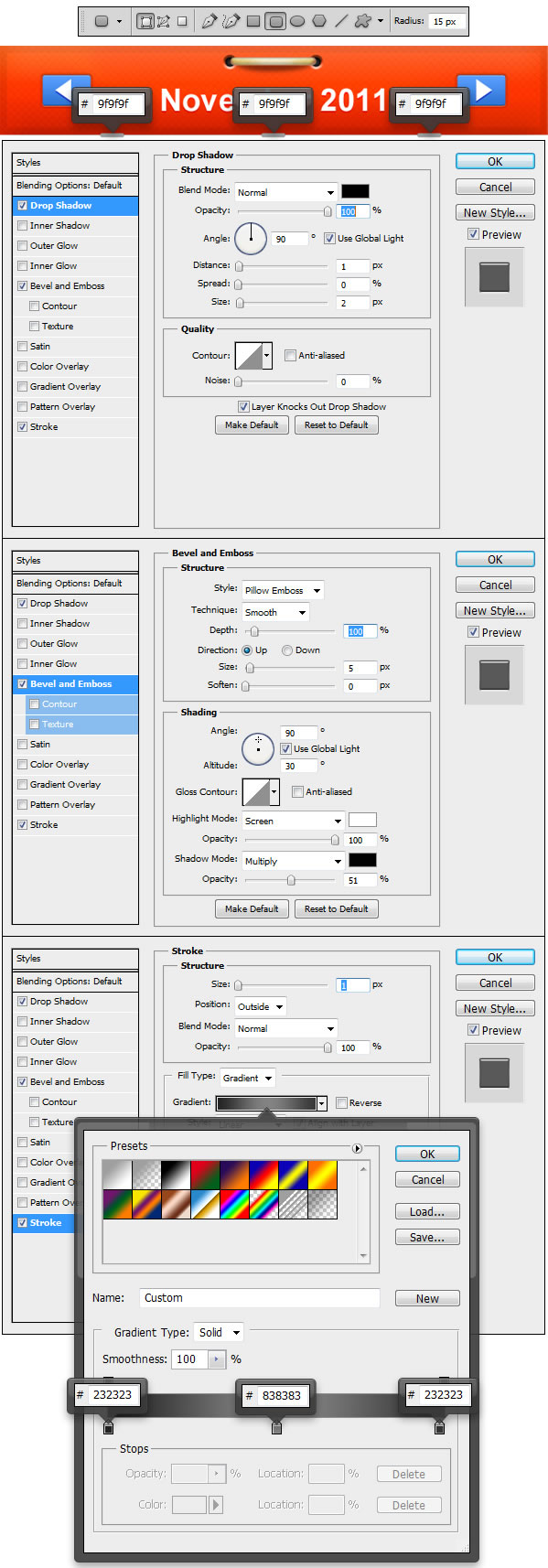This screenshot has height=1568, width=548.
Task: Select the Fill Pixels mode icon
Action: click(183, 21)
